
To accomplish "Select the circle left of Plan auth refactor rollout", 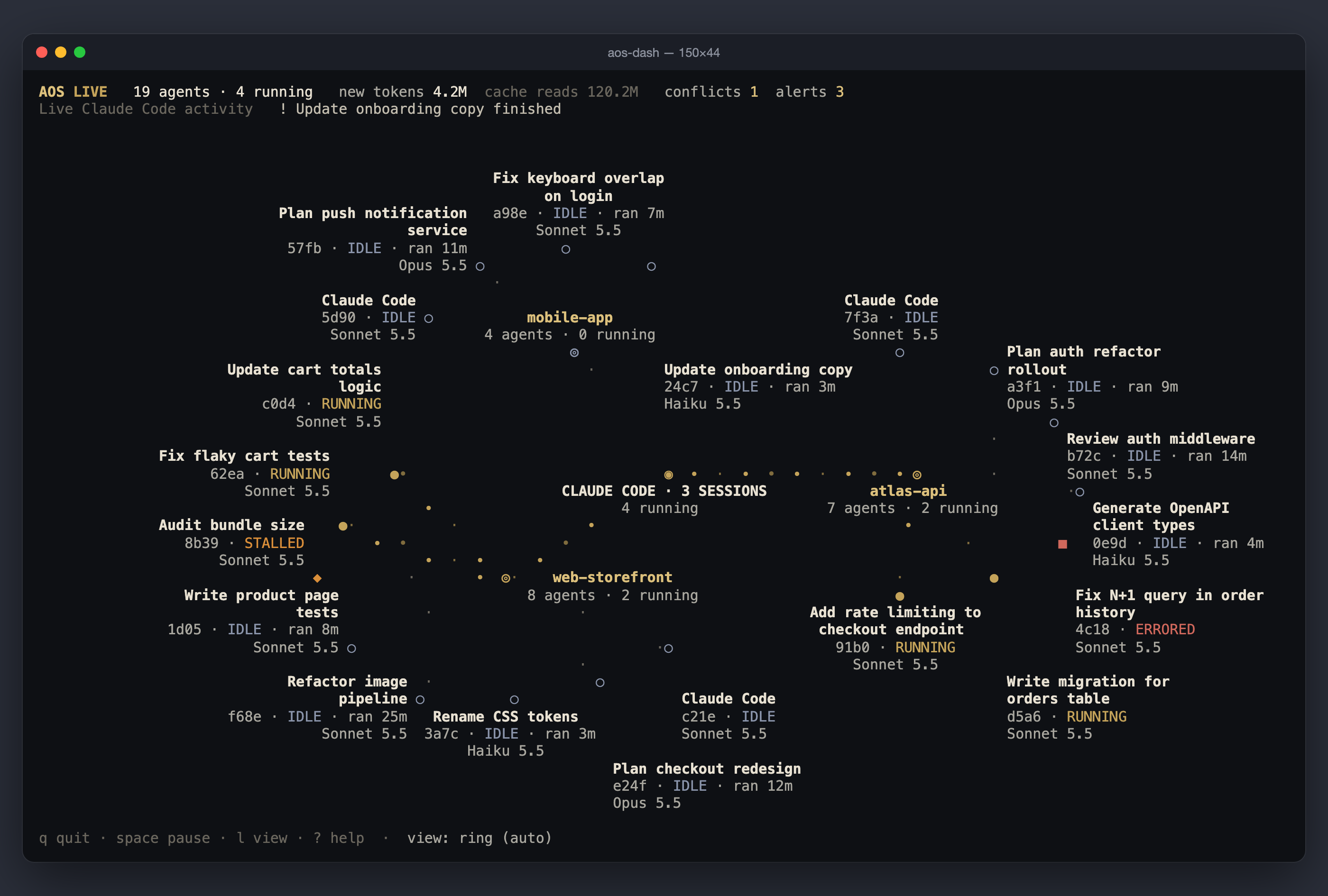I will click(994, 371).
